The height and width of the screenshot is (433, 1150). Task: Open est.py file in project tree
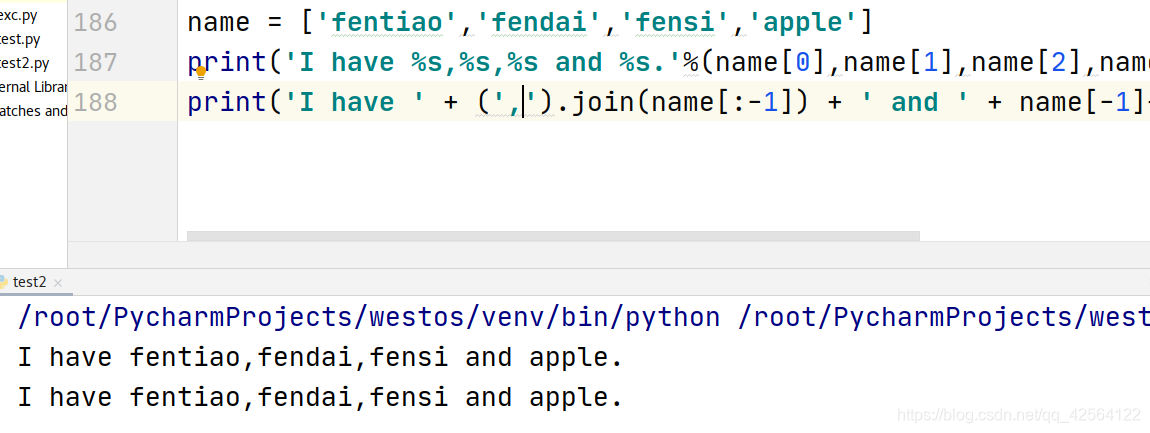[x=21, y=40]
